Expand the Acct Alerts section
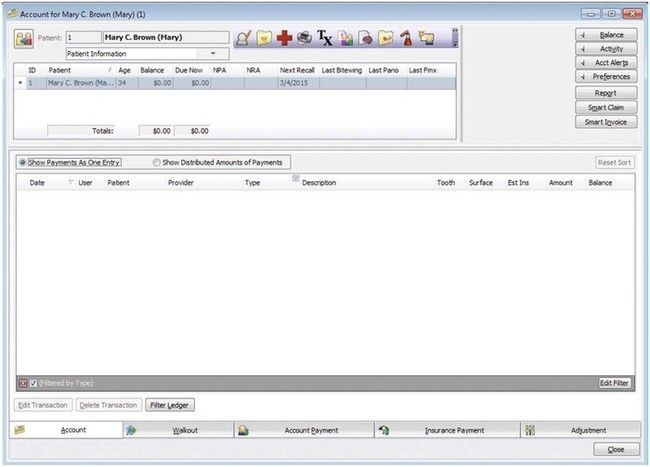Screen dimensions: 650x467 582,62
